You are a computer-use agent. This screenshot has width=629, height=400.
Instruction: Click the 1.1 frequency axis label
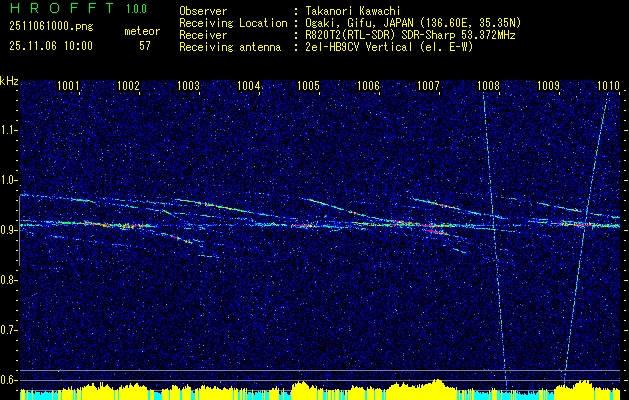tap(7, 130)
